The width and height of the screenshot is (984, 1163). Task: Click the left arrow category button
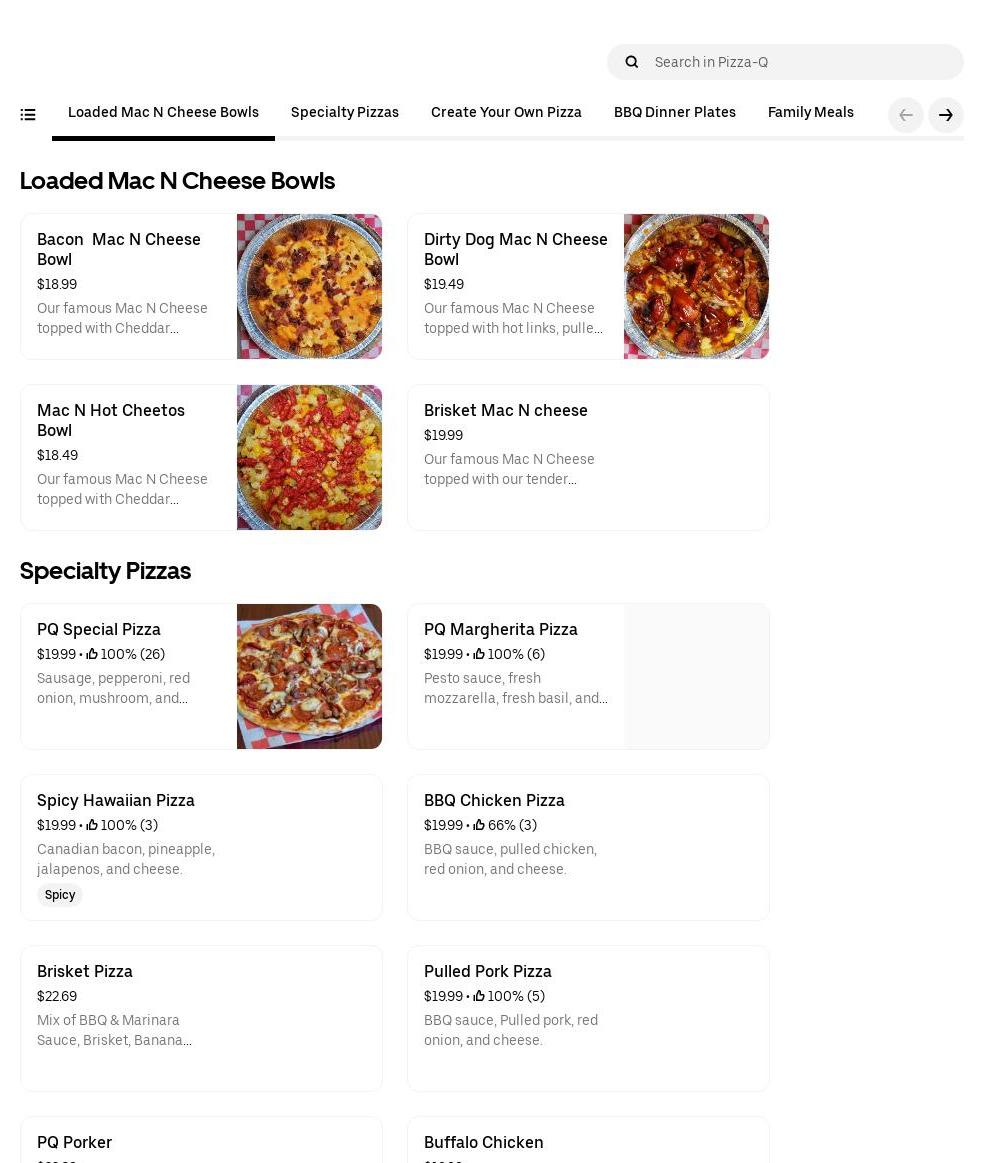tap(906, 115)
